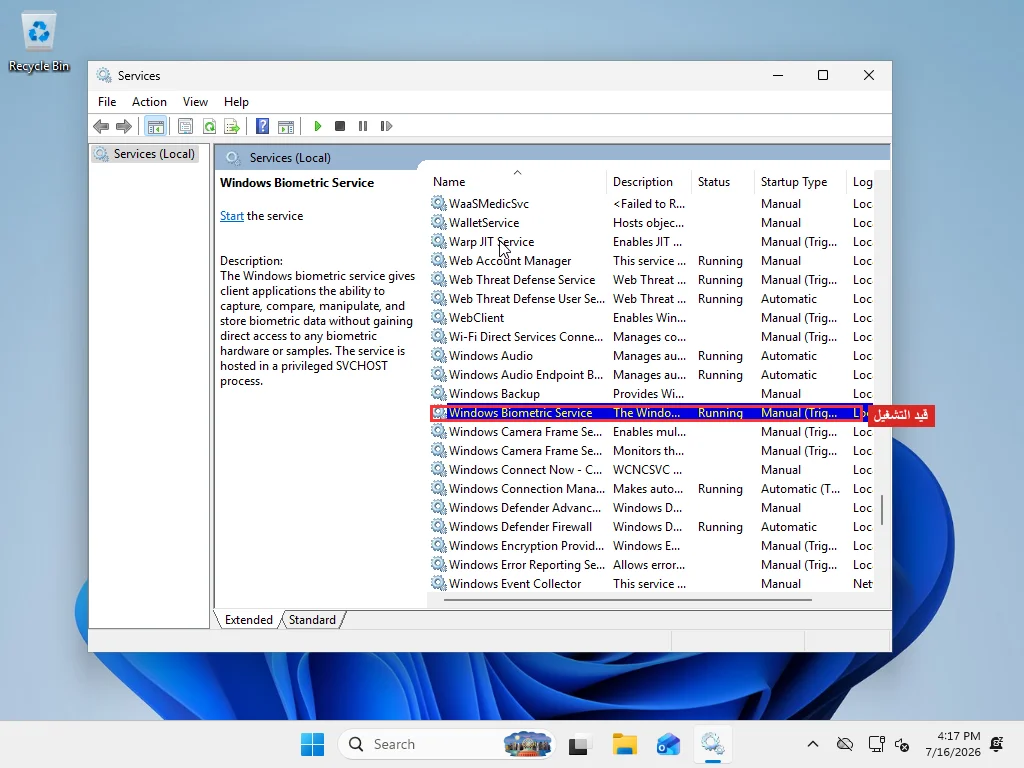The width and height of the screenshot is (1024, 768).
Task: Select Windows Camera Frame service described Monitors th...
Action: coord(651,451)
